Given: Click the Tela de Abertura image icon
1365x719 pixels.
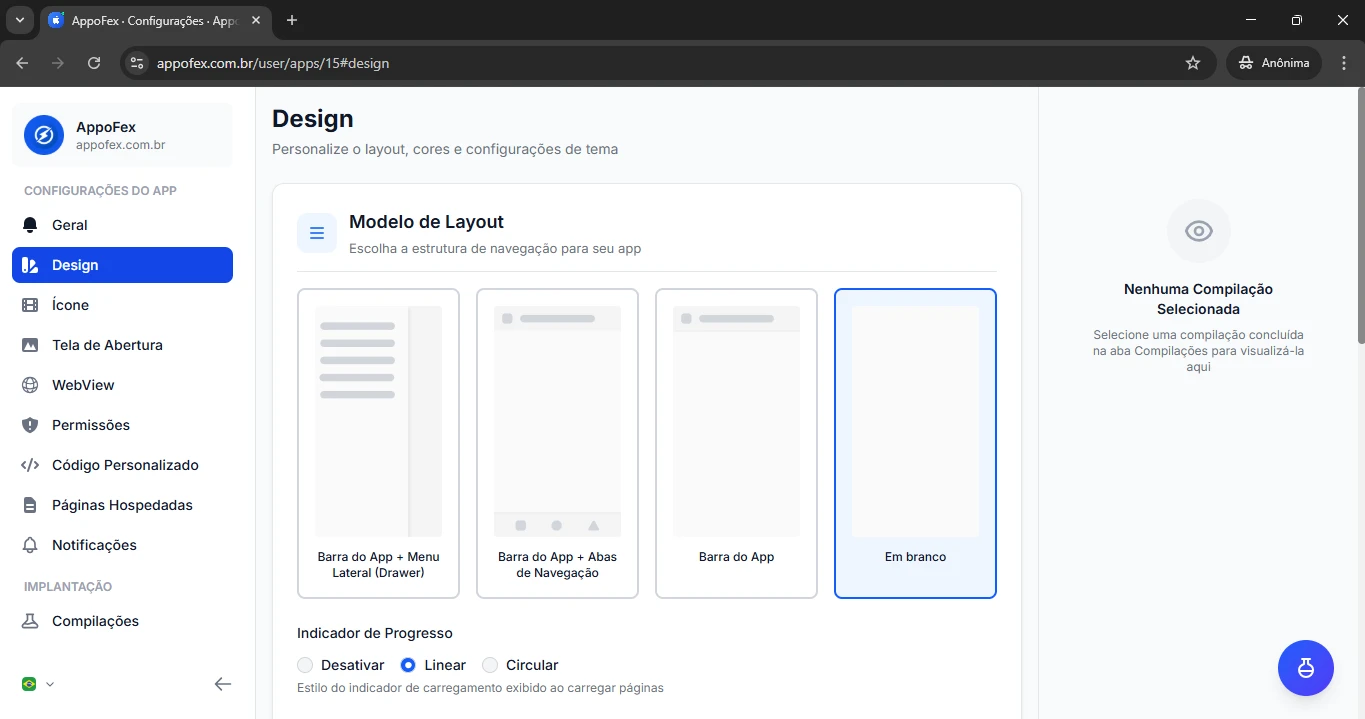Looking at the screenshot, I should click(30, 345).
